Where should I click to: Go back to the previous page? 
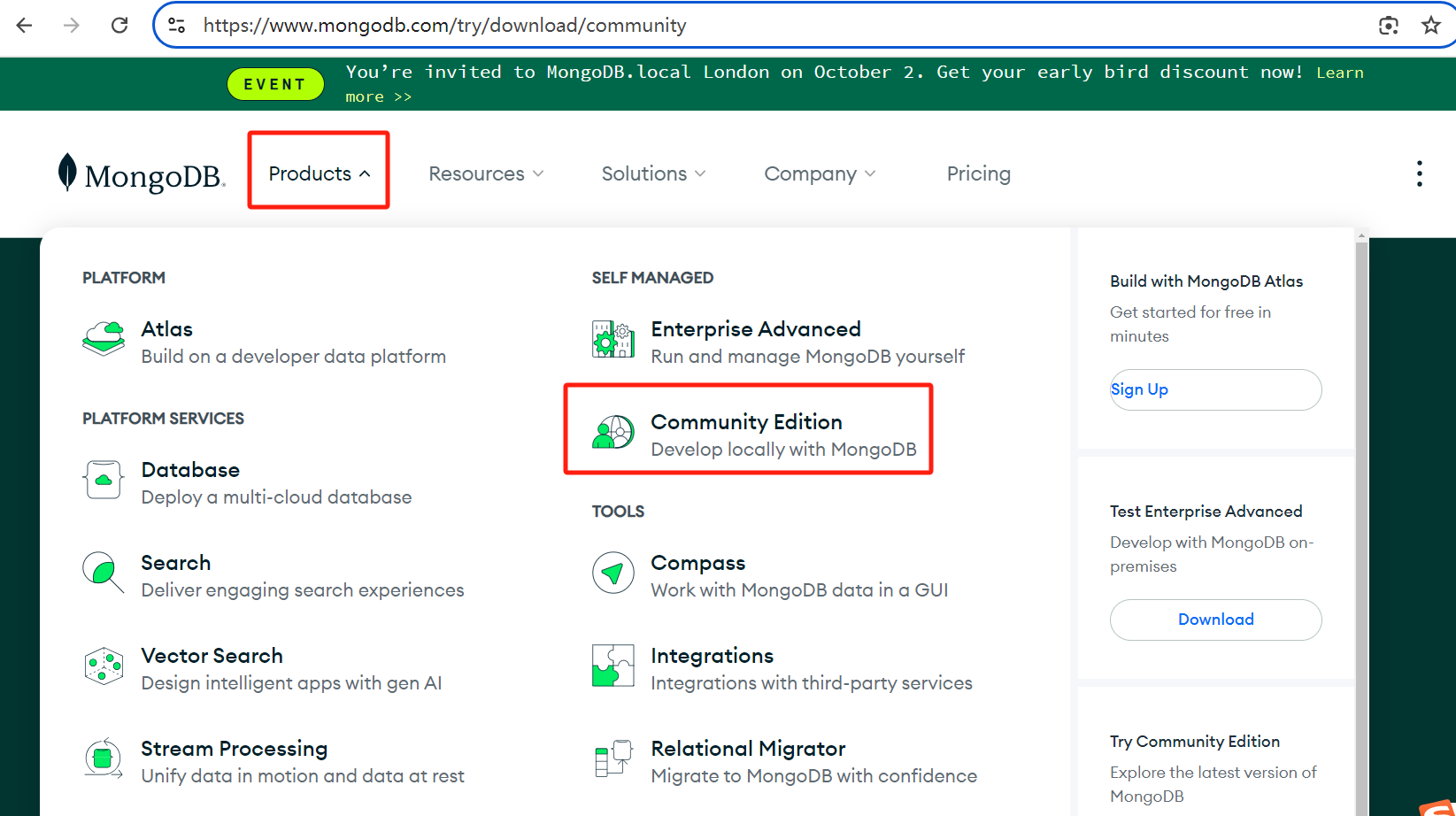(25, 26)
